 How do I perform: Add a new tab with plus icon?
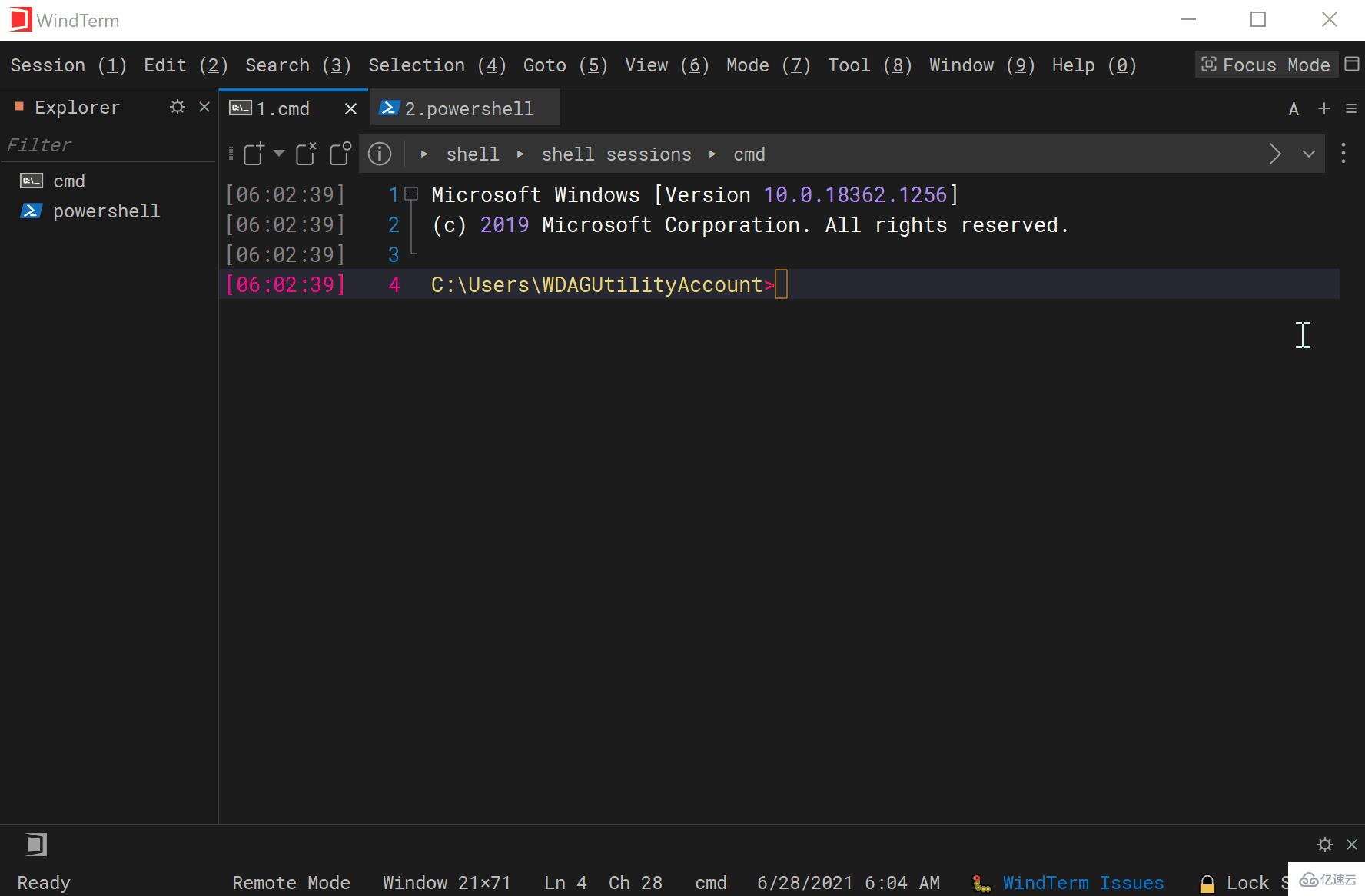click(x=1324, y=108)
